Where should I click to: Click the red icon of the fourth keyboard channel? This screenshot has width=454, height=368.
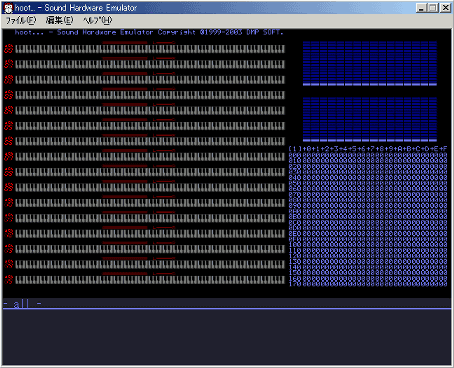pos(9,95)
